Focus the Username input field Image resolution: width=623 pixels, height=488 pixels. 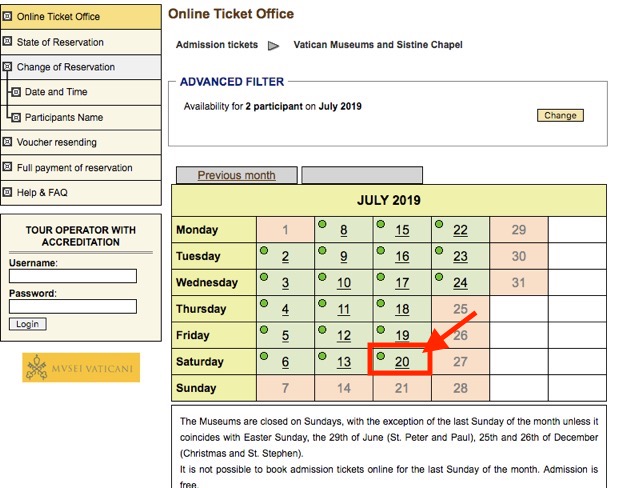73,276
